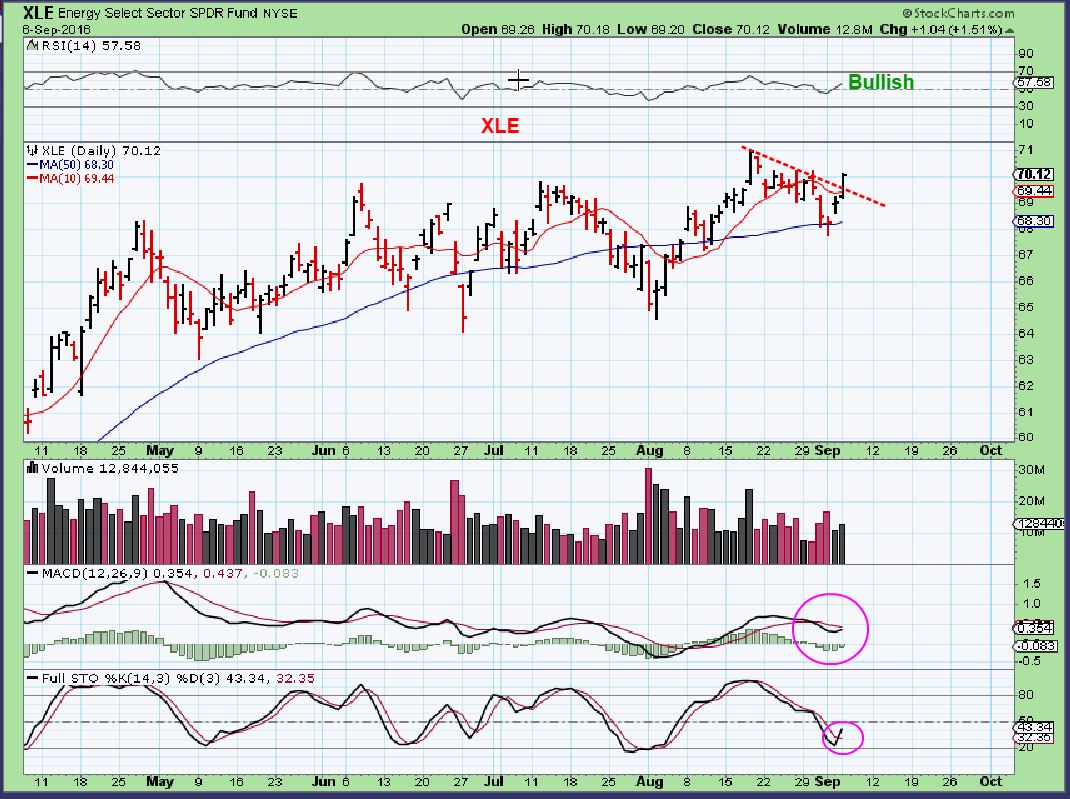Click the fund name 'Energy Select Sector SPDR Fund'
Image resolution: width=1070 pixels, height=799 pixels.
tap(158, 13)
